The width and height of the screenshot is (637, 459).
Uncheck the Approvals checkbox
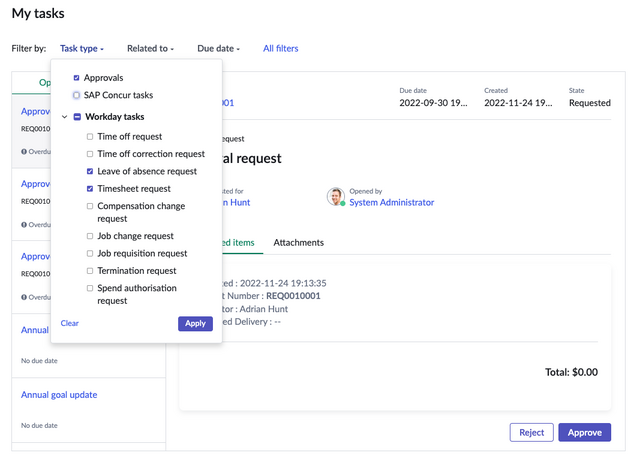(x=76, y=78)
